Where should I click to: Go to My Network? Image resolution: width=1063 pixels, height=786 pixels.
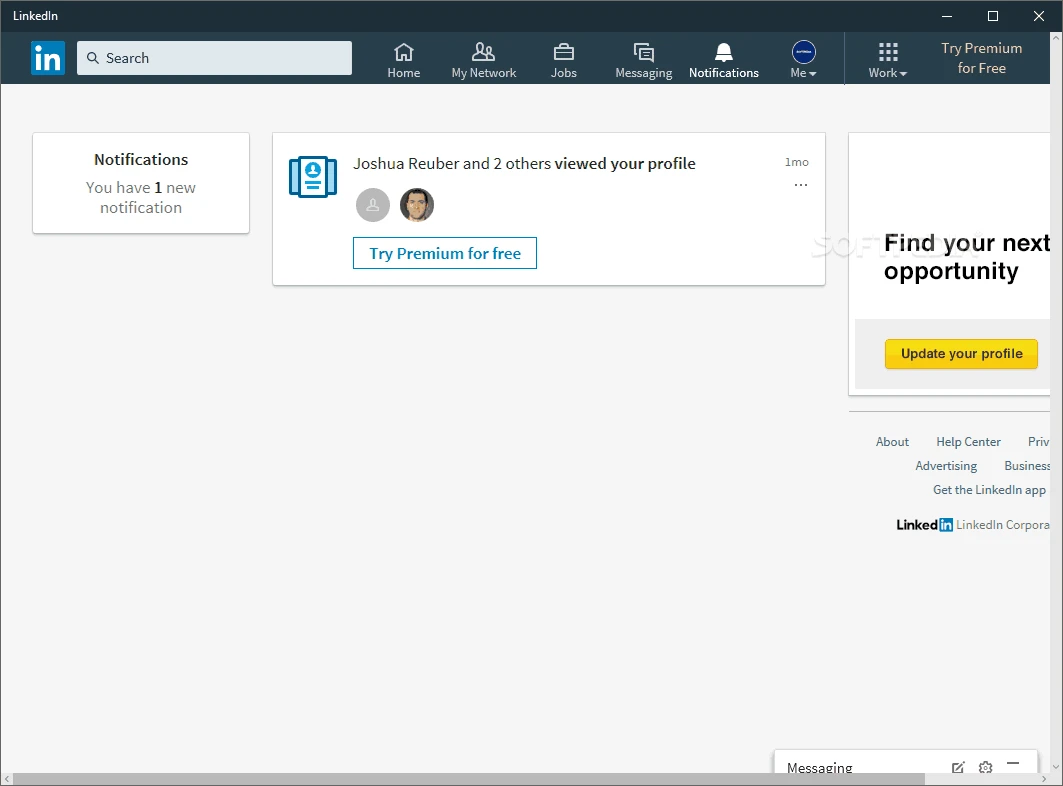coord(483,60)
